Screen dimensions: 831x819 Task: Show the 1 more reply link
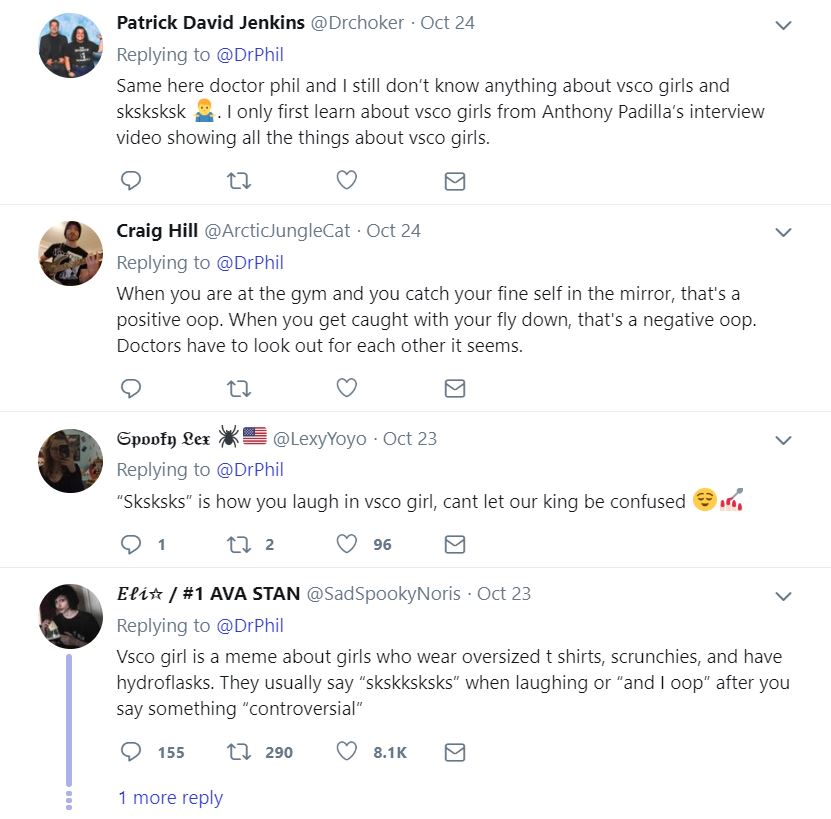tap(170, 797)
